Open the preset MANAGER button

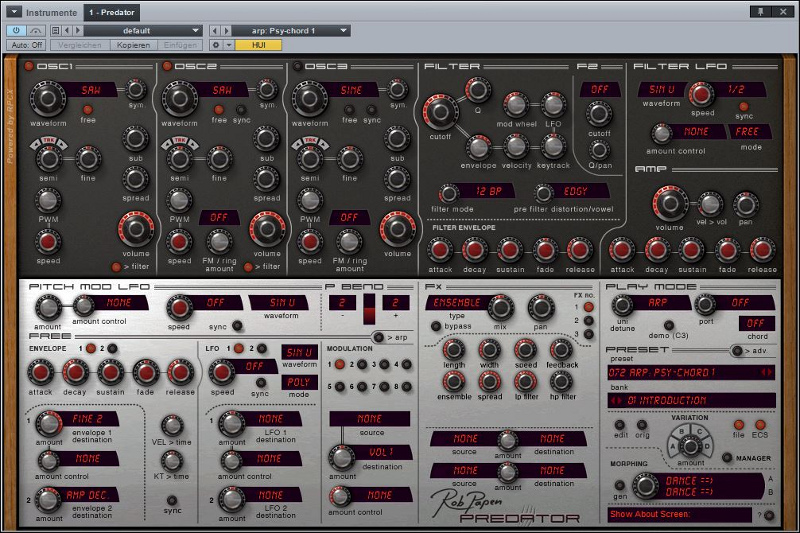coord(727,458)
